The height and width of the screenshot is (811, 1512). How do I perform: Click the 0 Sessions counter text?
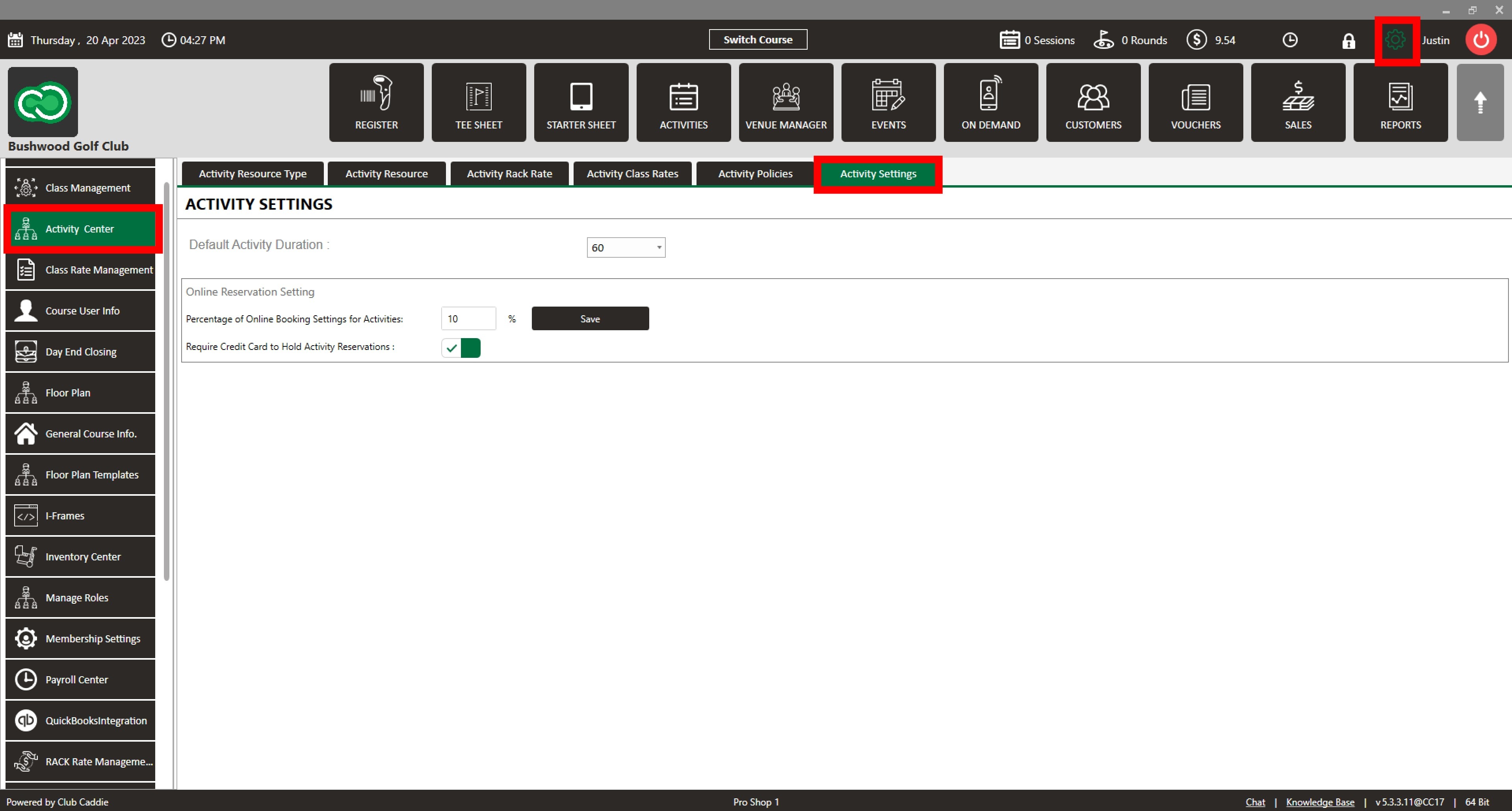click(x=1049, y=40)
